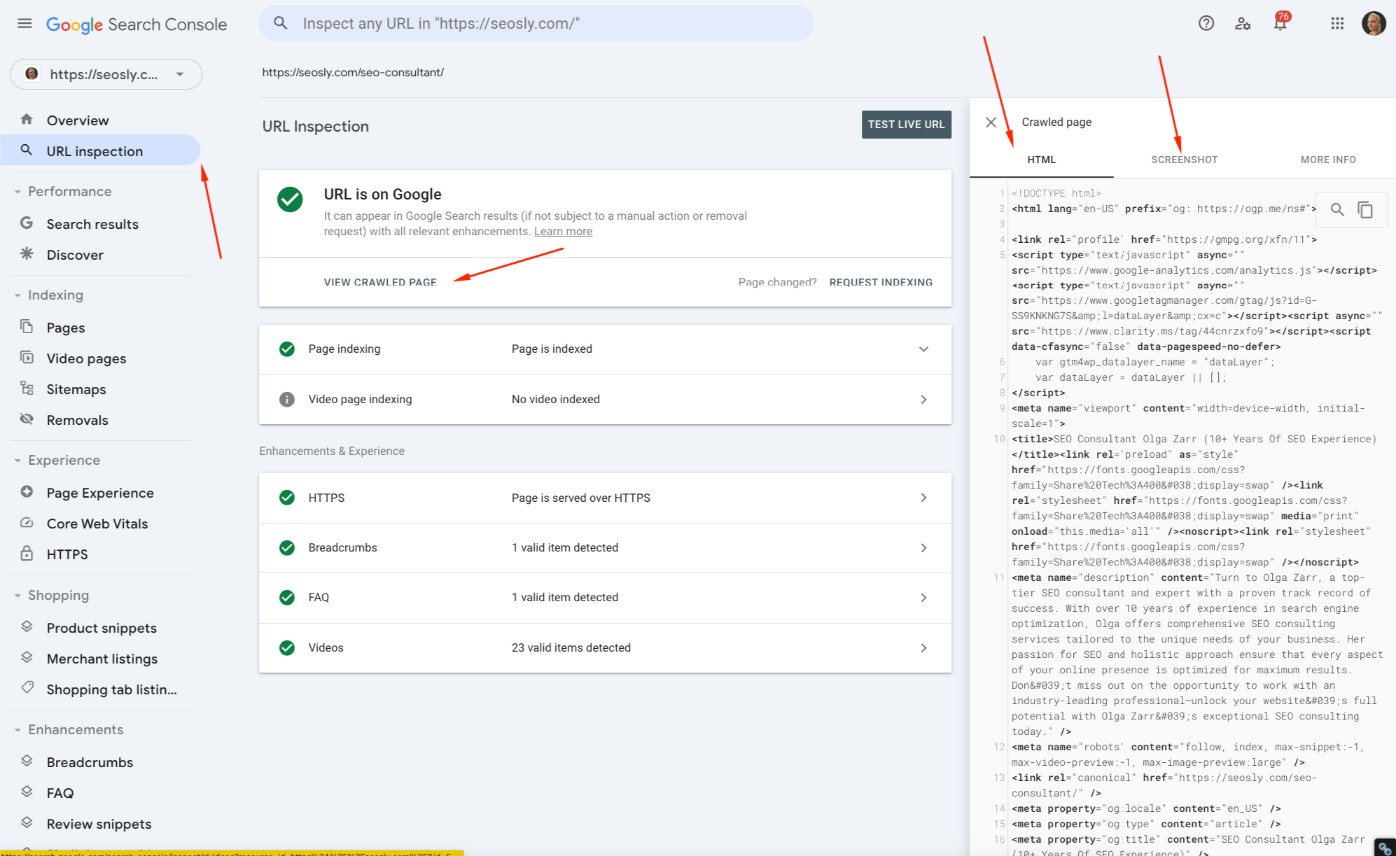Open the Learn more link
Image resolution: width=1396 pixels, height=856 pixels.
(563, 231)
